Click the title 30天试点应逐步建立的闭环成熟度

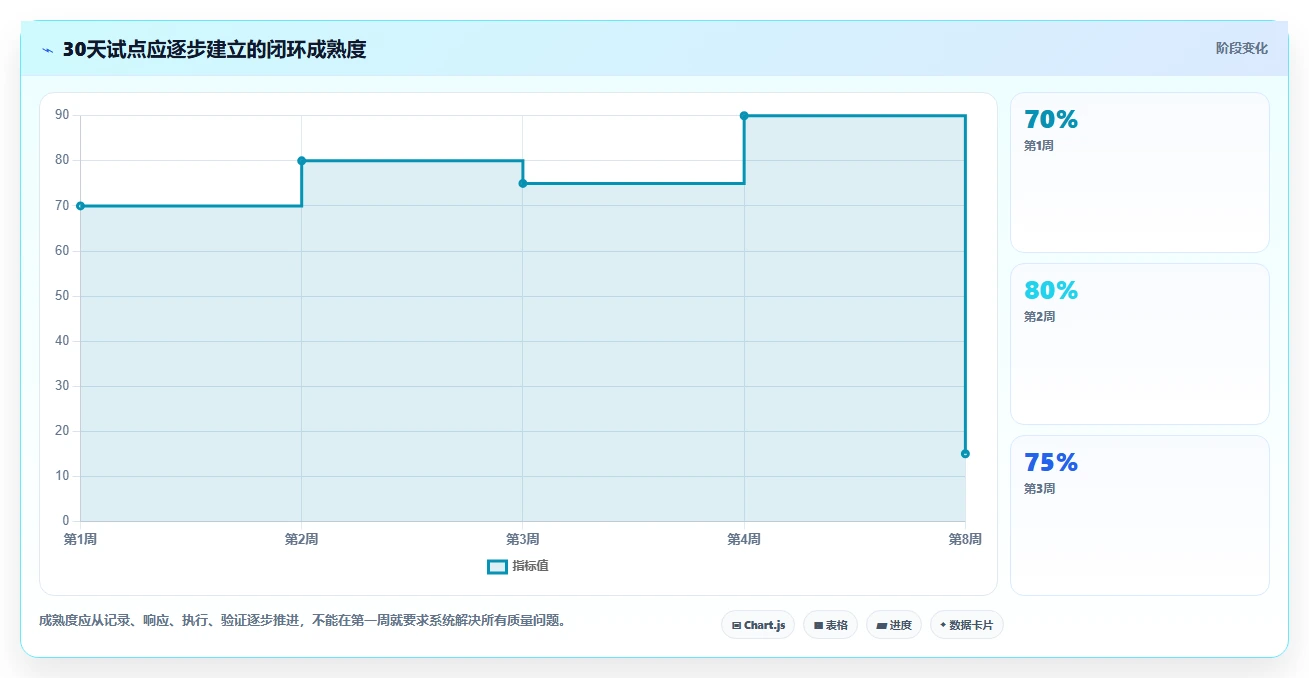click(x=214, y=50)
